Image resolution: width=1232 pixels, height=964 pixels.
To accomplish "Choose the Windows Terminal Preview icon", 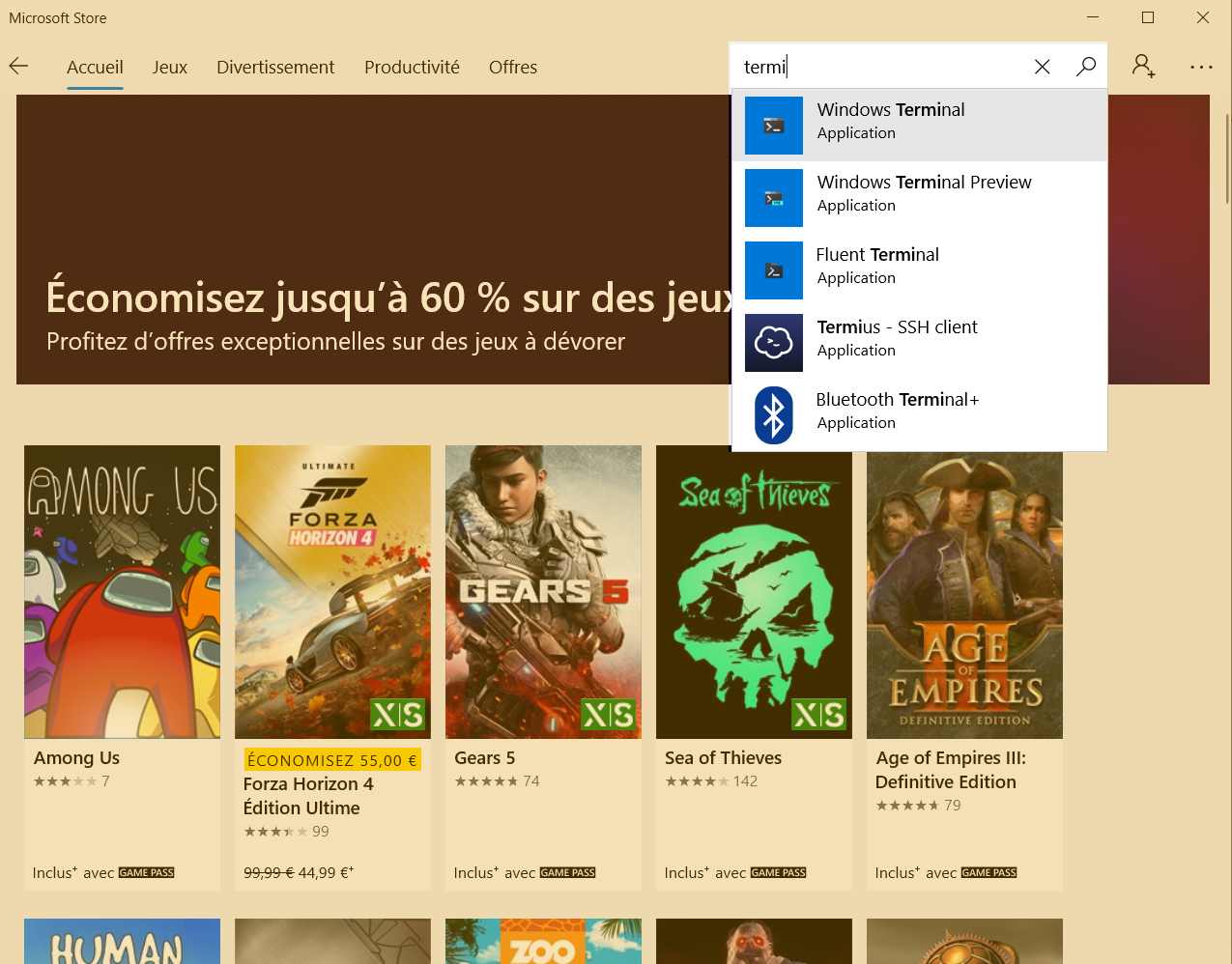I will [774, 198].
